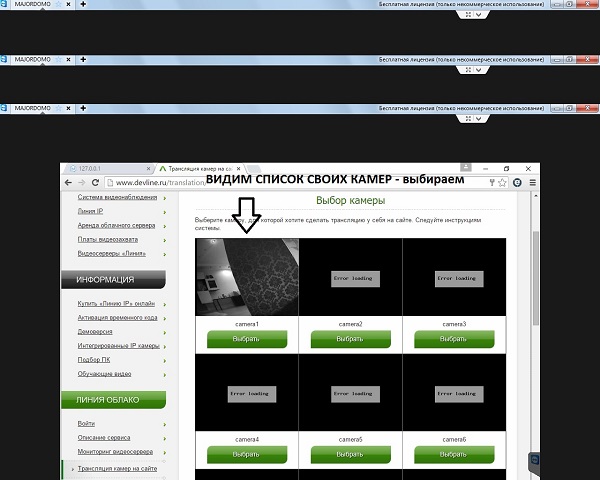Open Трансляция камер на сайте sidebar link
The width and height of the screenshot is (600, 480).
(x=117, y=469)
